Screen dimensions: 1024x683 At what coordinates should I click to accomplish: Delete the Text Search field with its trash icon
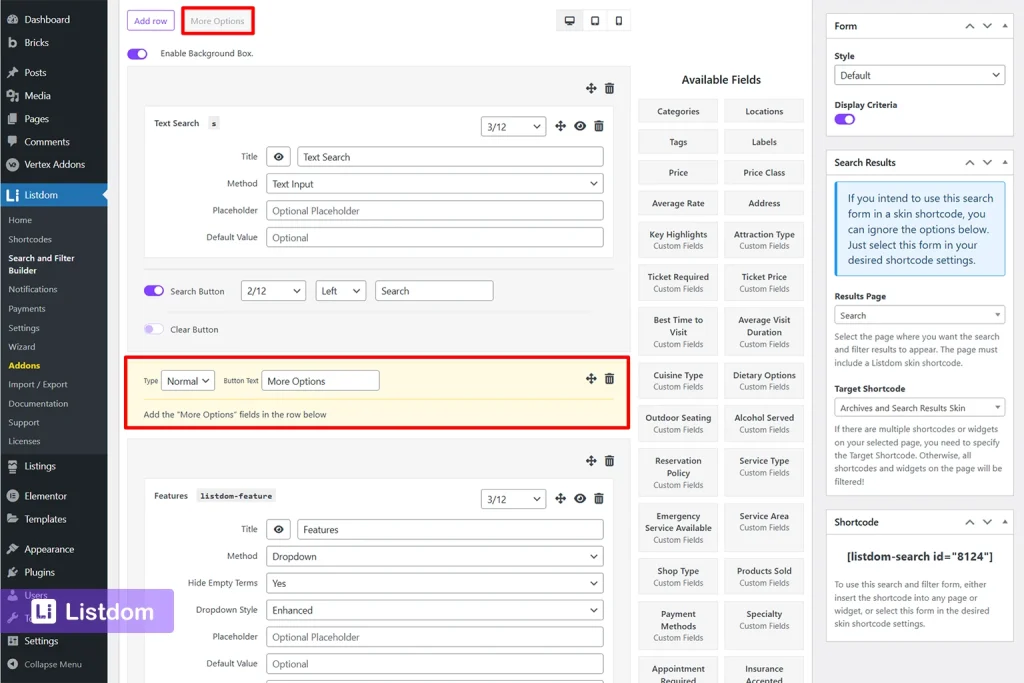(598, 126)
